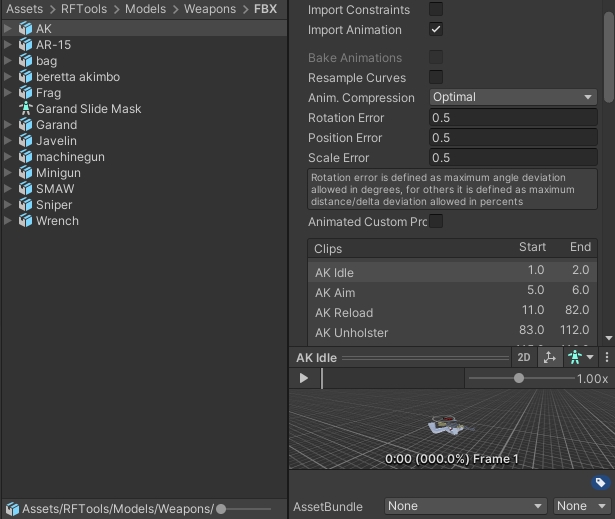Expand the Javelin asset arrow
615x519 pixels.
pos(7,140)
